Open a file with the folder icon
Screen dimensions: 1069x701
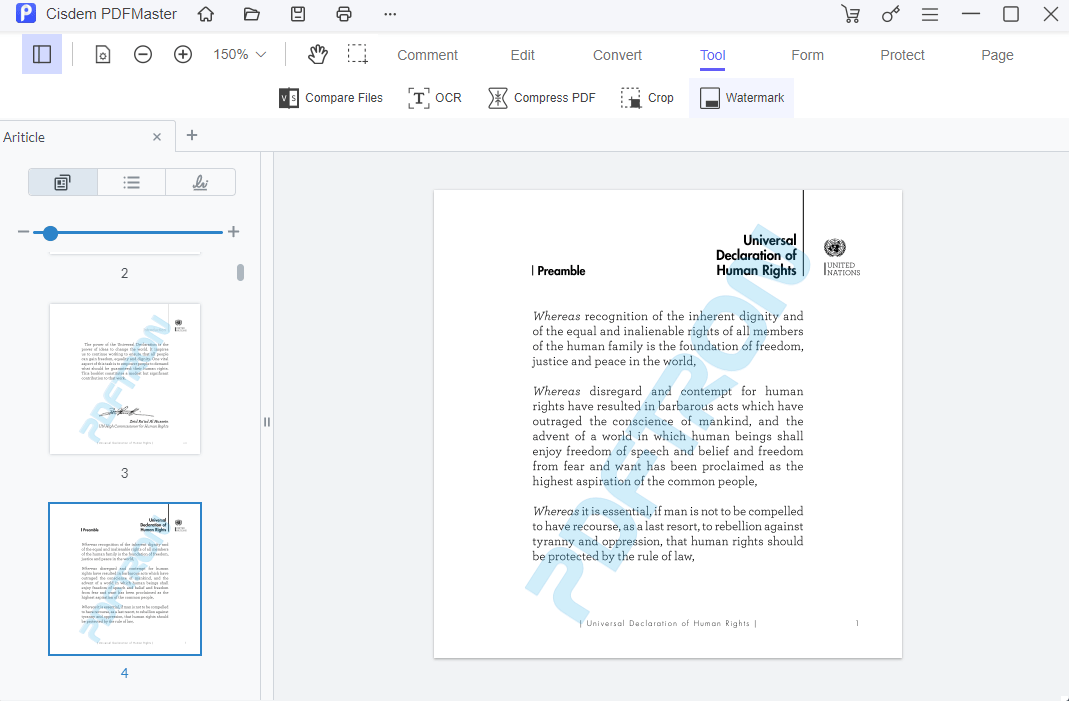(252, 14)
